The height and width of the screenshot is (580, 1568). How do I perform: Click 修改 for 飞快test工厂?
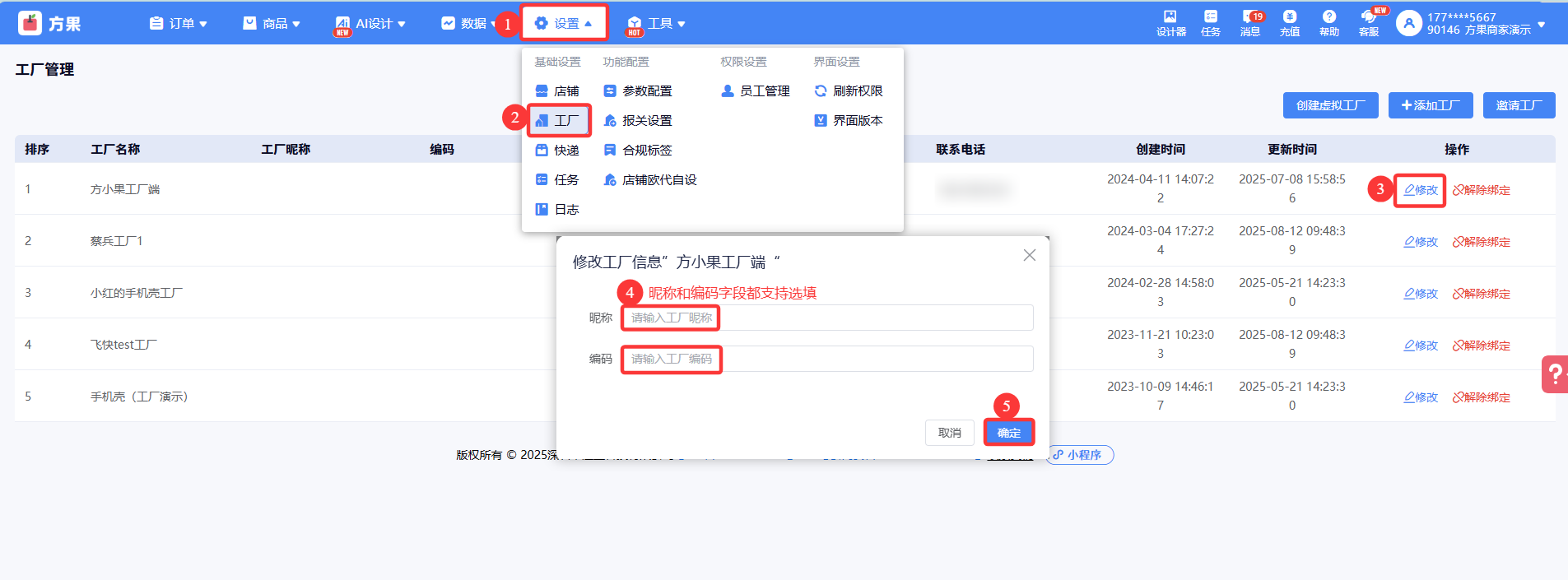pyautogui.click(x=1421, y=346)
